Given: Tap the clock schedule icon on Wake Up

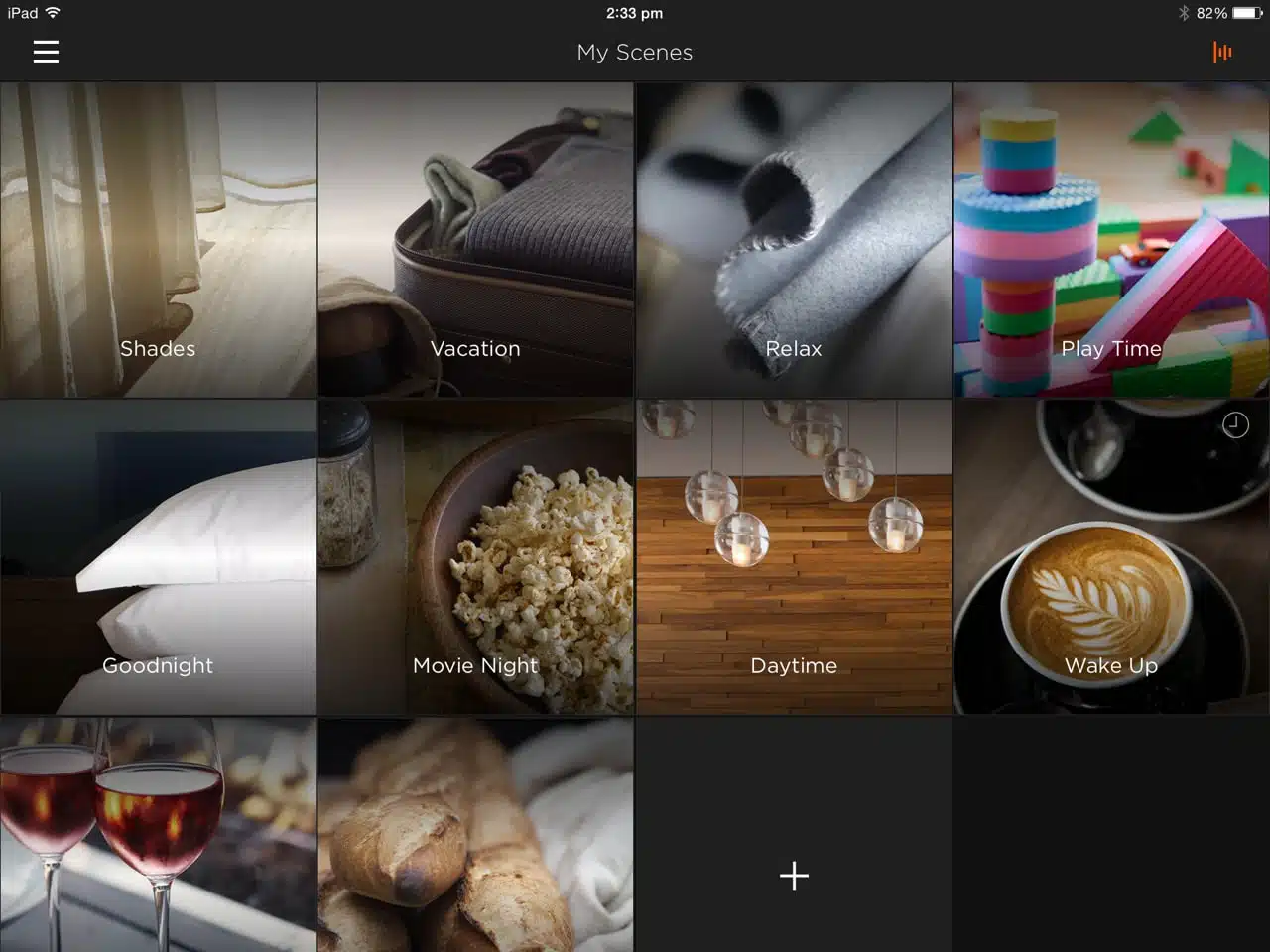Looking at the screenshot, I should tap(1235, 425).
